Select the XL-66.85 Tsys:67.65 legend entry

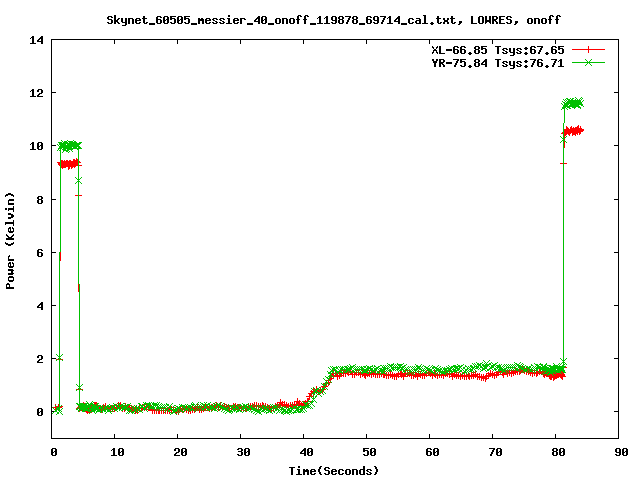tap(498, 50)
